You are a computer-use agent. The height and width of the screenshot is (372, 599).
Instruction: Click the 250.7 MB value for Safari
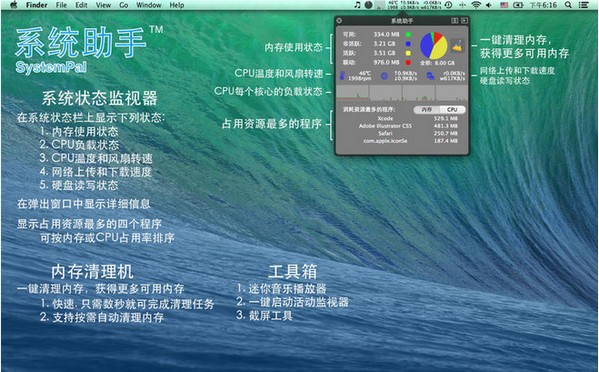pyautogui.click(x=445, y=133)
